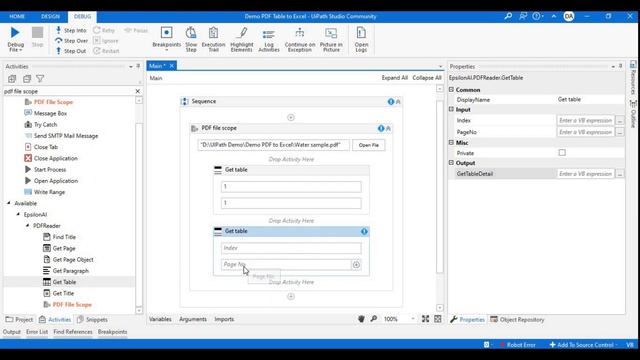Select Send SMTP Mail Message activity
Screen dimensions: 640x360
[66, 136]
